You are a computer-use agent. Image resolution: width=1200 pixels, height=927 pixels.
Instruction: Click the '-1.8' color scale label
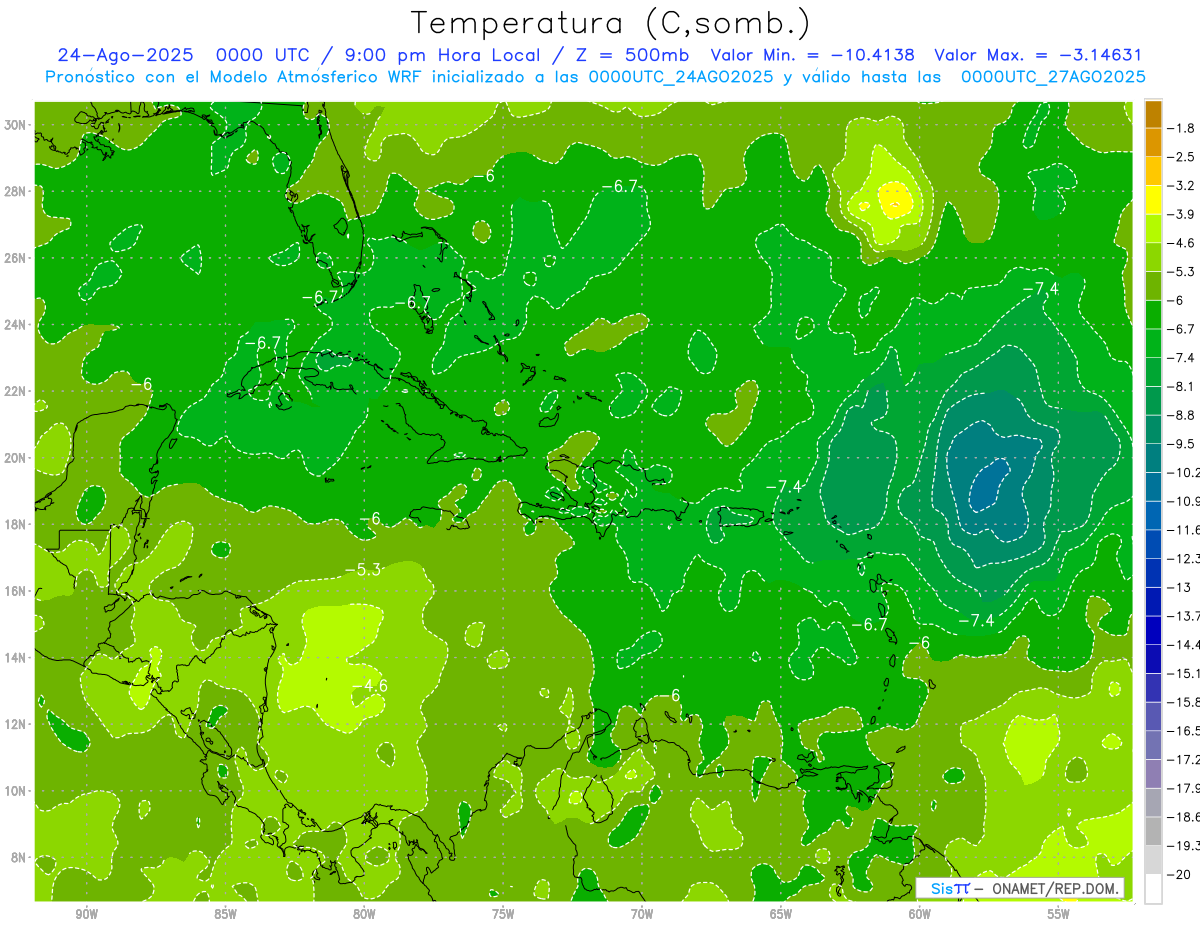click(x=1181, y=128)
